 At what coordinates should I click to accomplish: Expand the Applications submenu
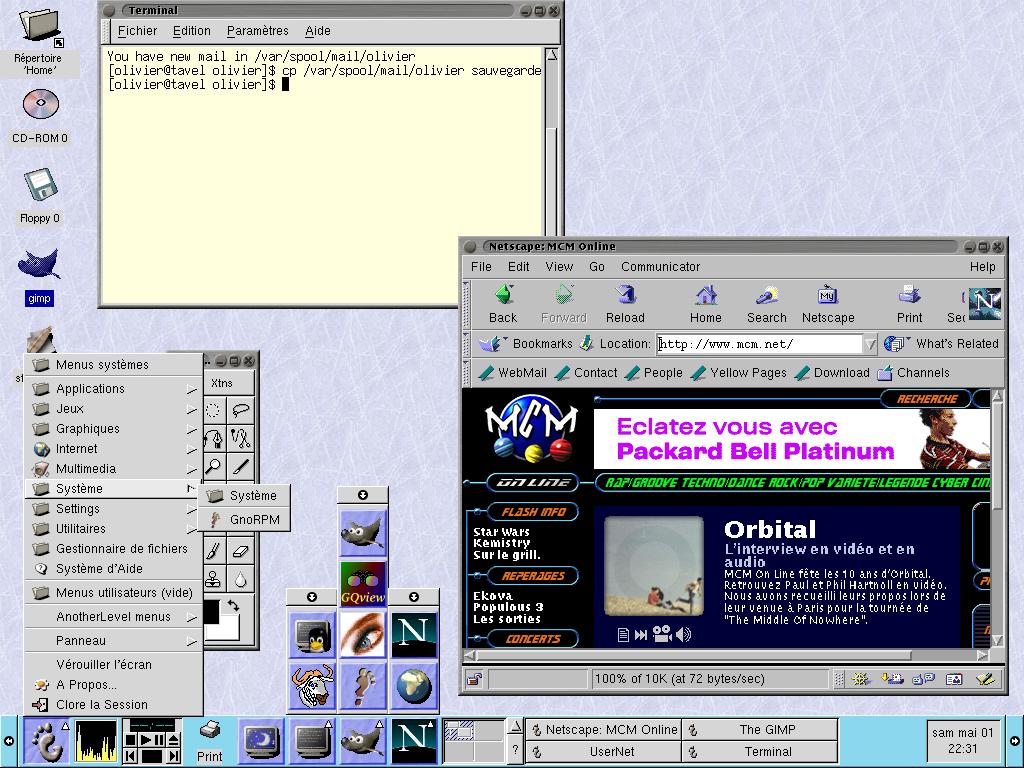(114, 389)
